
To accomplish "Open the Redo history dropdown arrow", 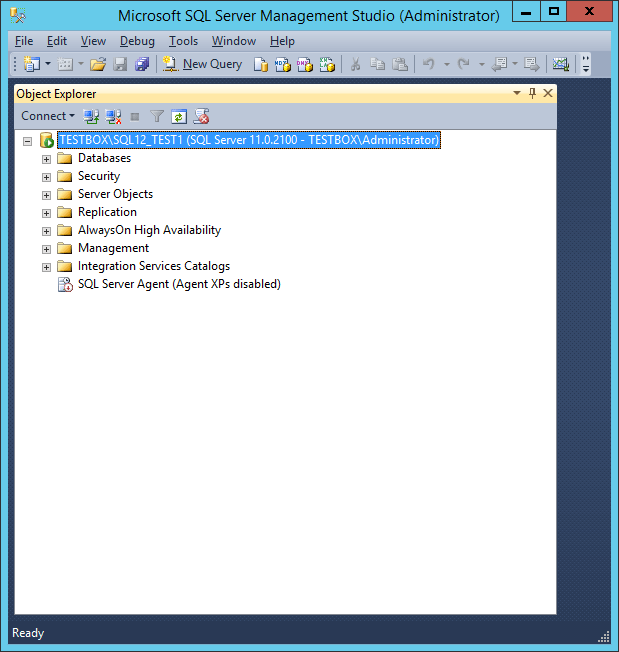I will (x=482, y=64).
